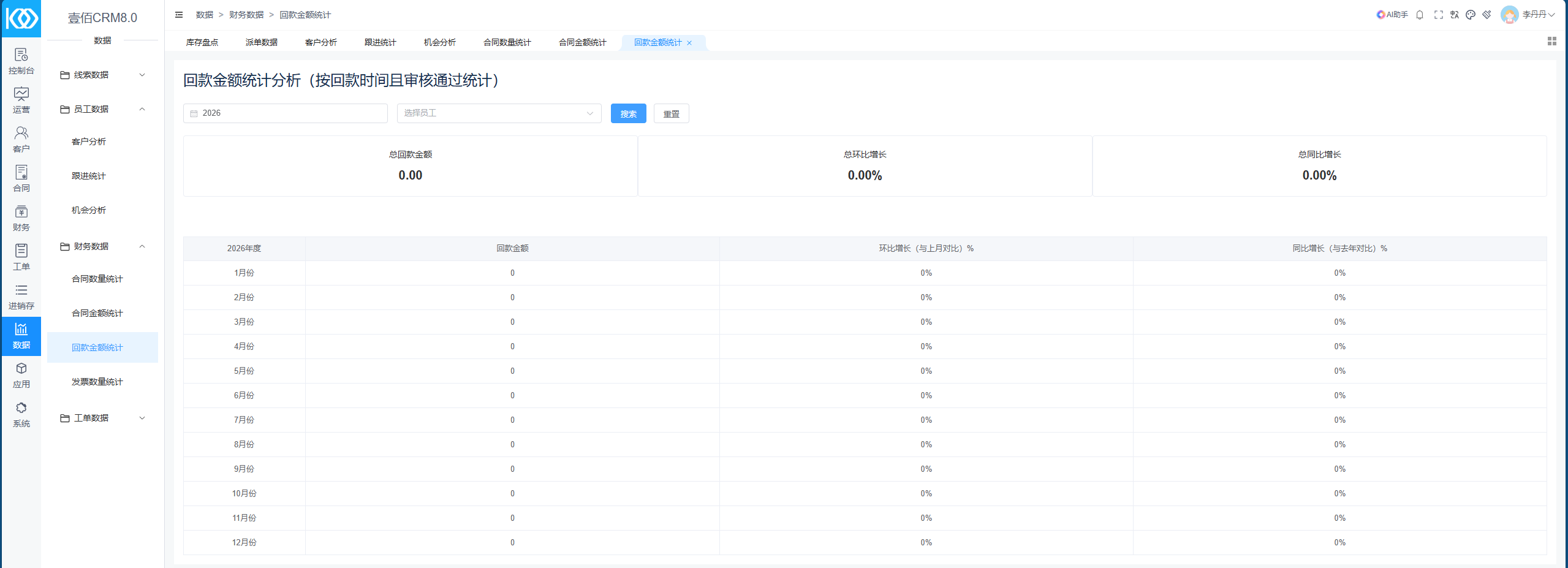Click the 壹佰CRM logo icon
The image size is (1568, 568).
point(21,18)
